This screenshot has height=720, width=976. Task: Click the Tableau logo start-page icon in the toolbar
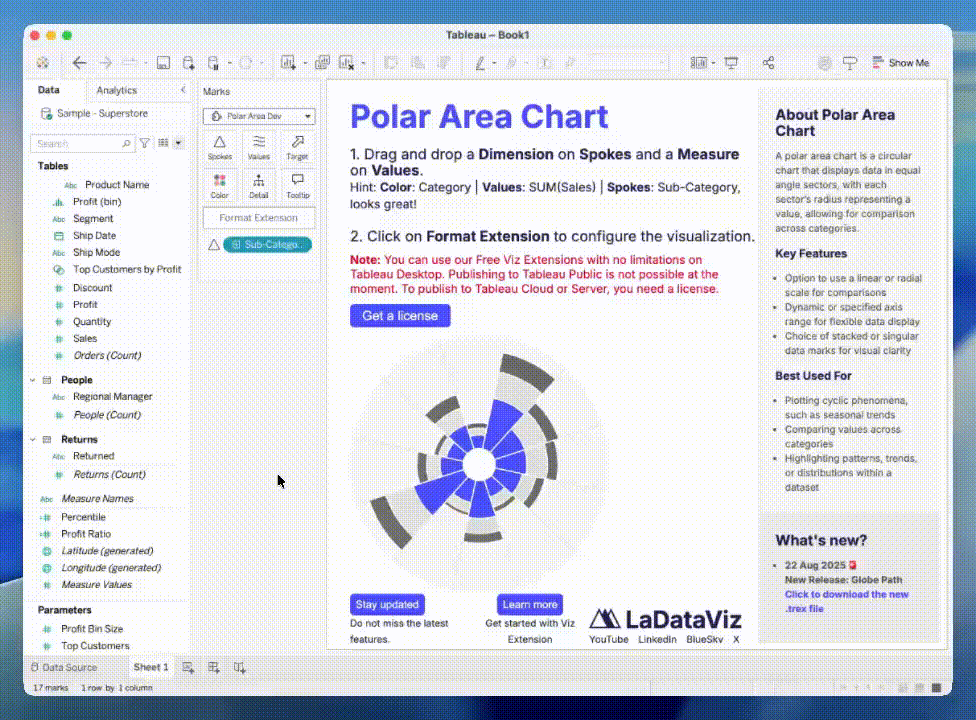[x=43, y=63]
